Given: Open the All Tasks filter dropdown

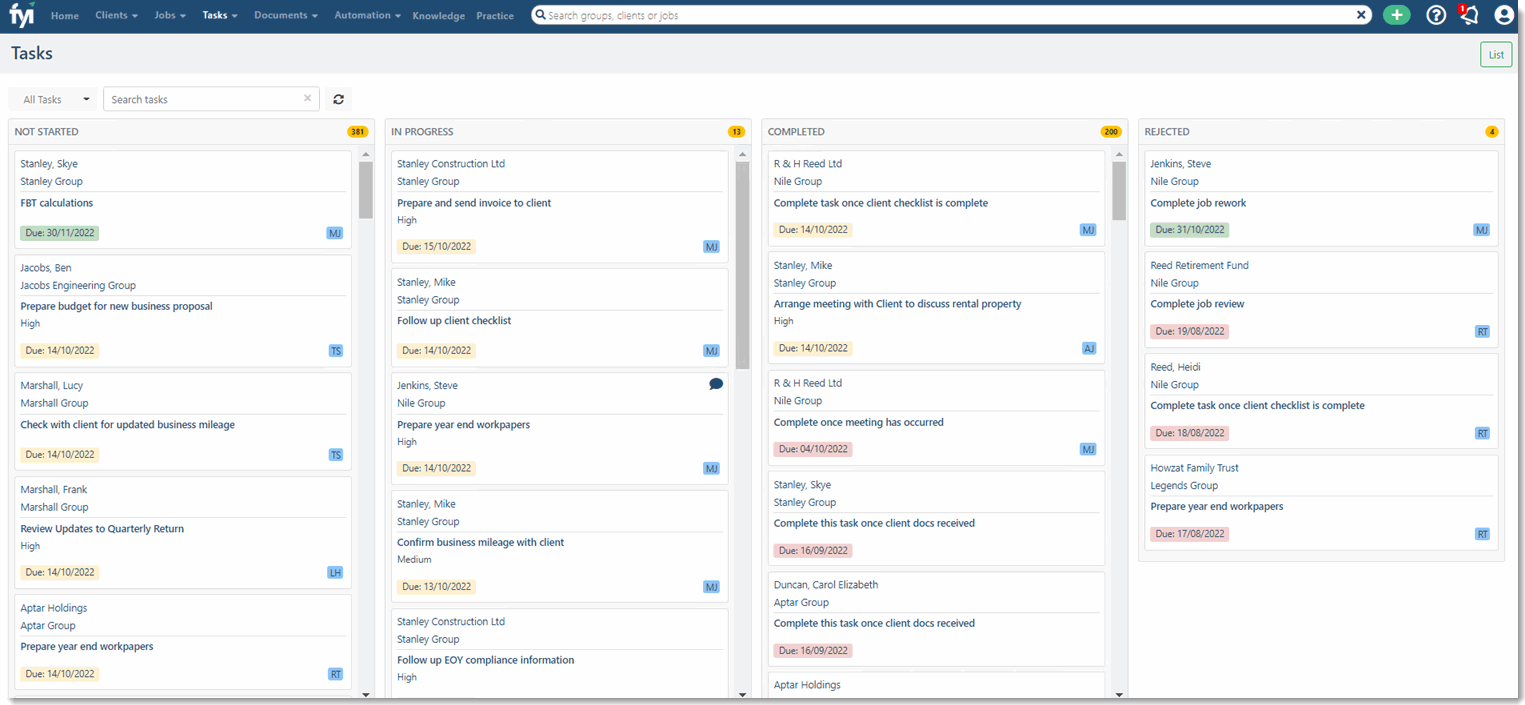Looking at the screenshot, I should (x=53, y=99).
